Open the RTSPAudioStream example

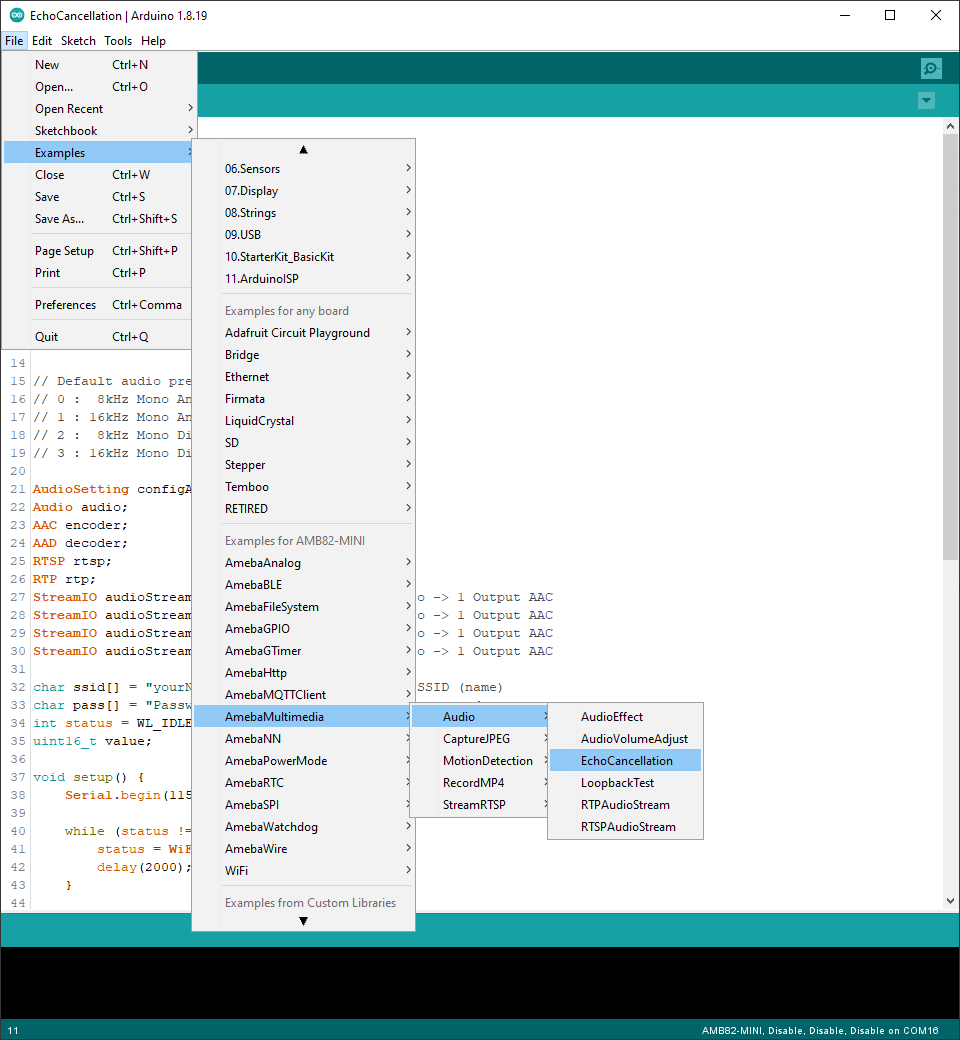(628, 827)
